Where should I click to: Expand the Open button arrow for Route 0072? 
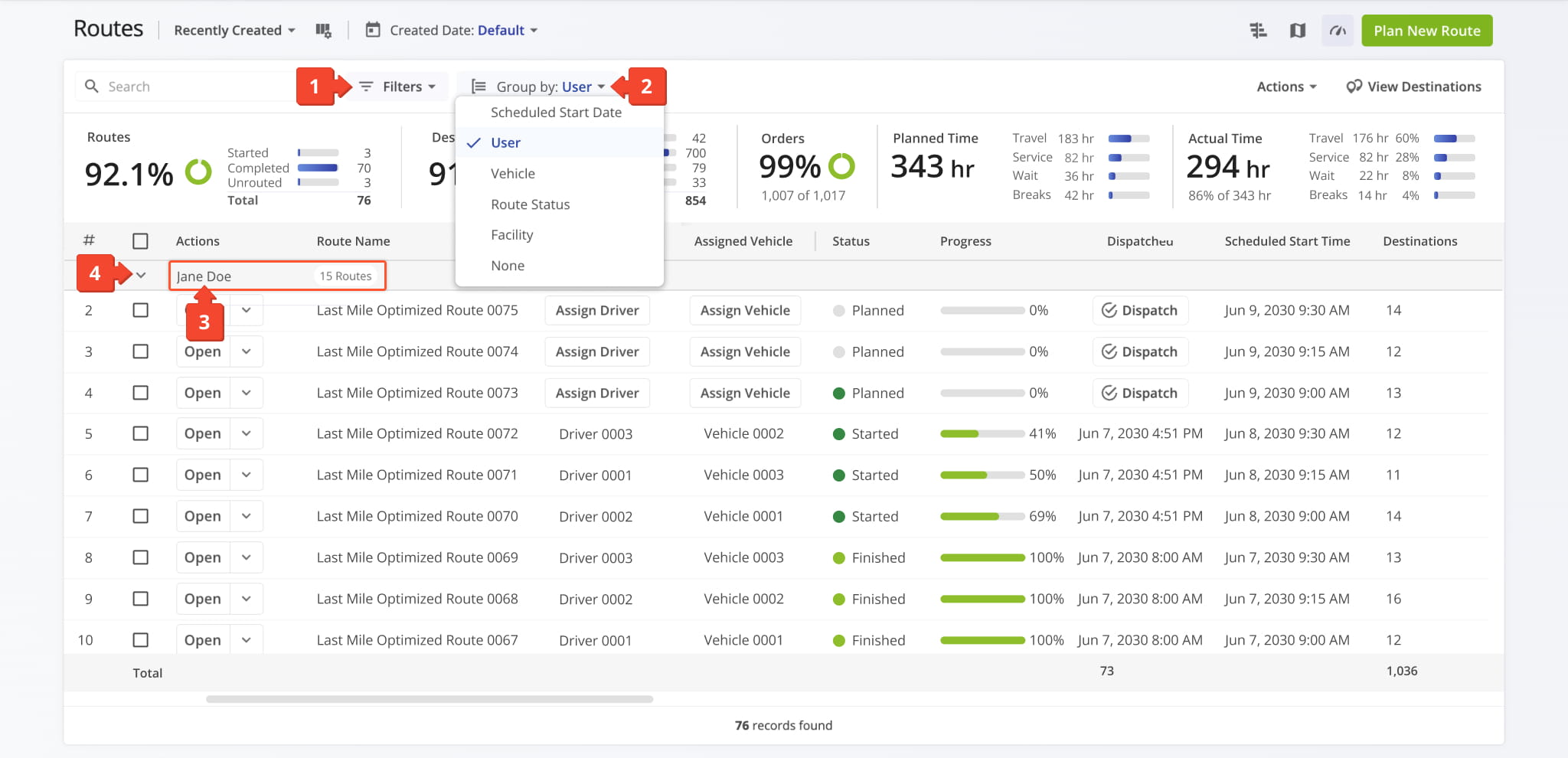(x=247, y=433)
